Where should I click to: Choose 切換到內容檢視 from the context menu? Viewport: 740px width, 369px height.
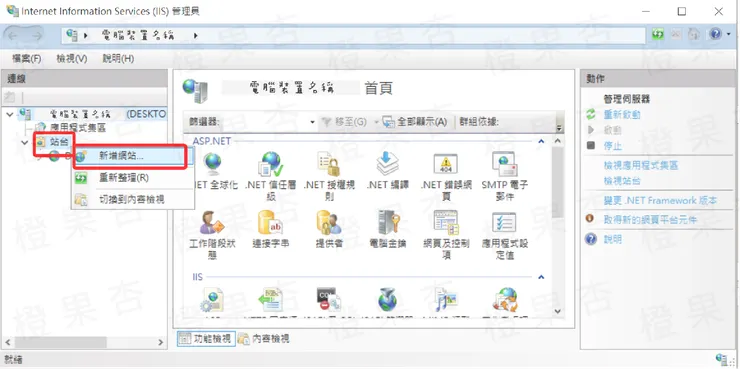(x=133, y=200)
